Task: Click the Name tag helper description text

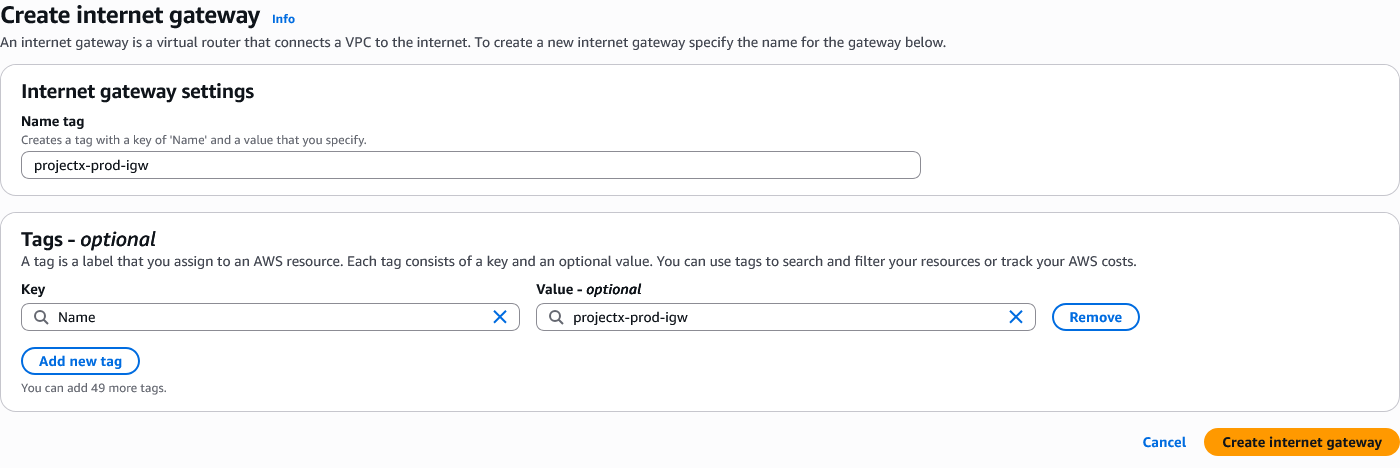Action: [x=193, y=140]
